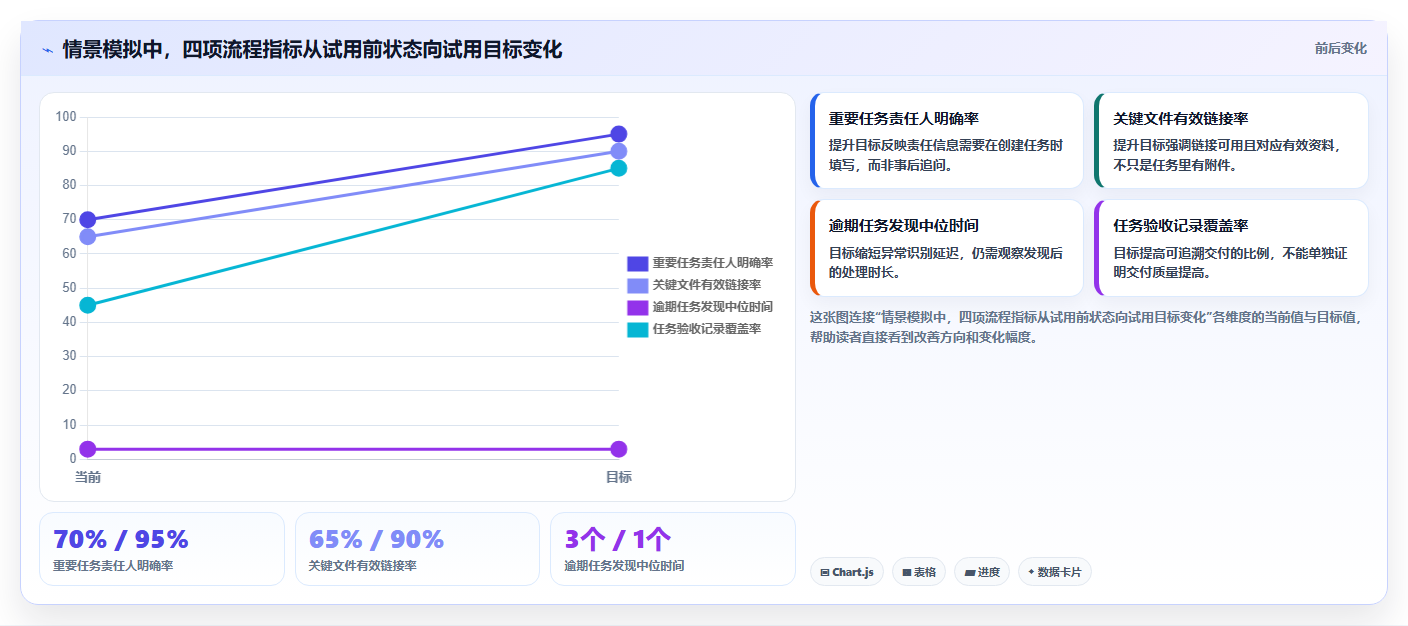This screenshot has height=626, width=1408.
Task: Click the icon inside the 进度 chip
Action: 969,573
